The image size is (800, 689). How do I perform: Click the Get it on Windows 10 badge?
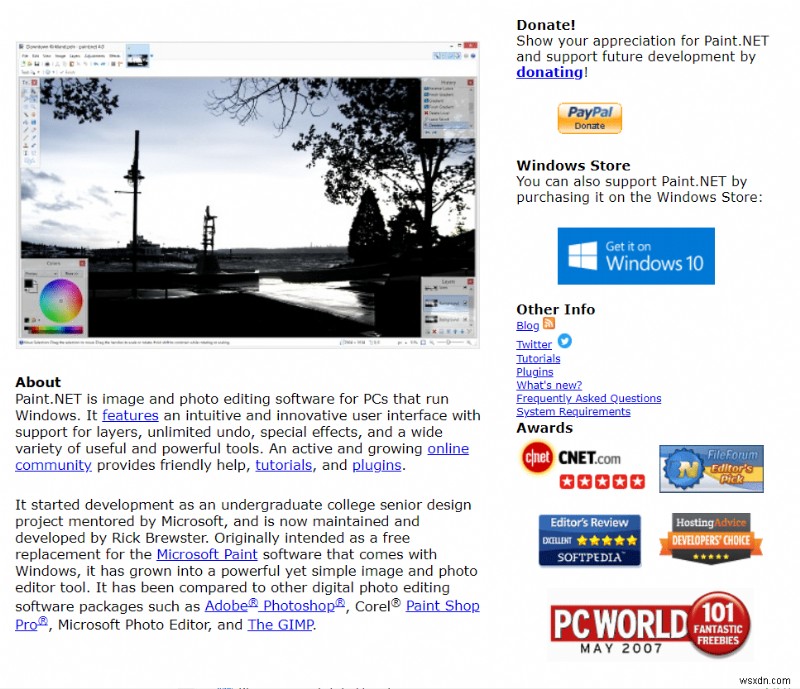(x=636, y=256)
